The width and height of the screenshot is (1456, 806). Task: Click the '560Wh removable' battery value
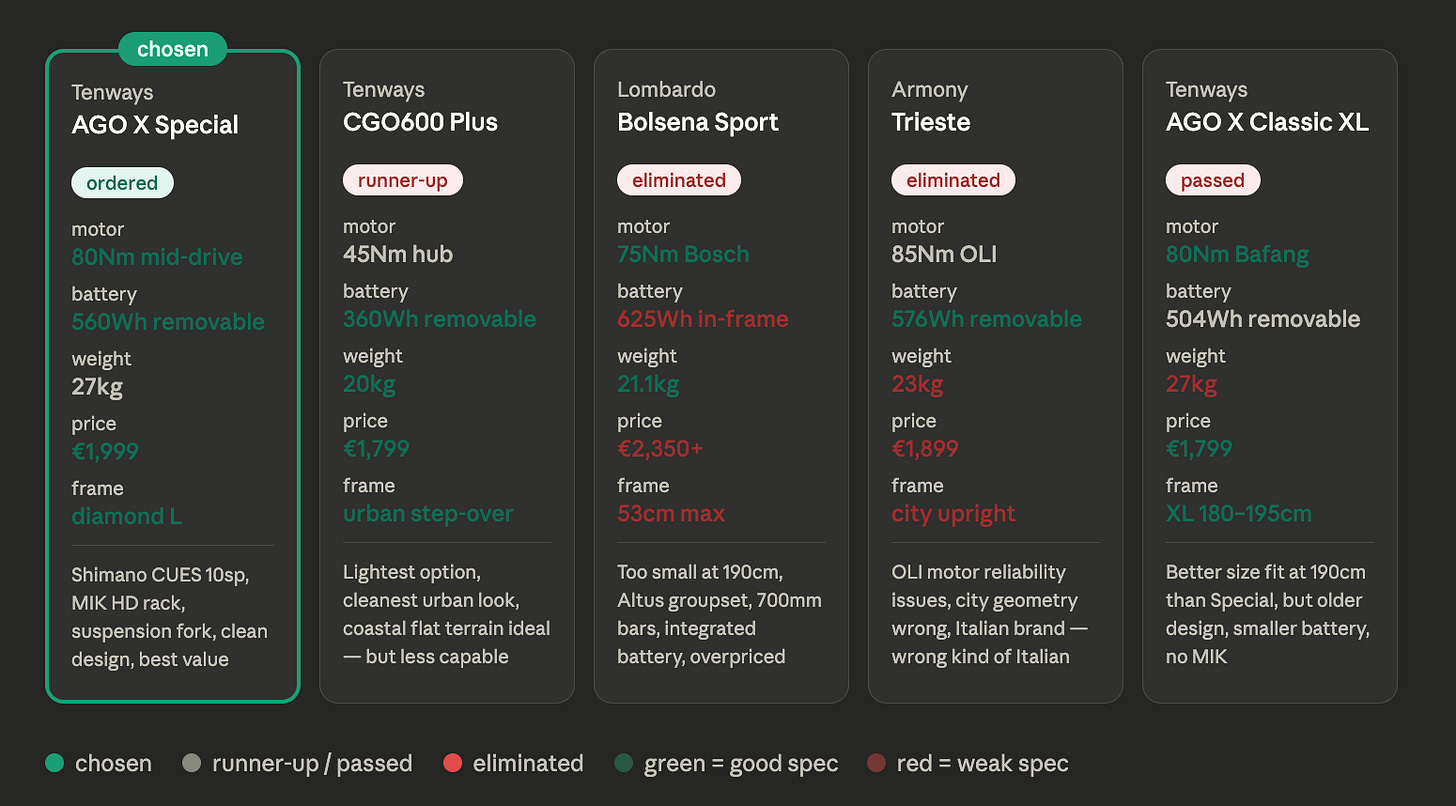tap(168, 322)
